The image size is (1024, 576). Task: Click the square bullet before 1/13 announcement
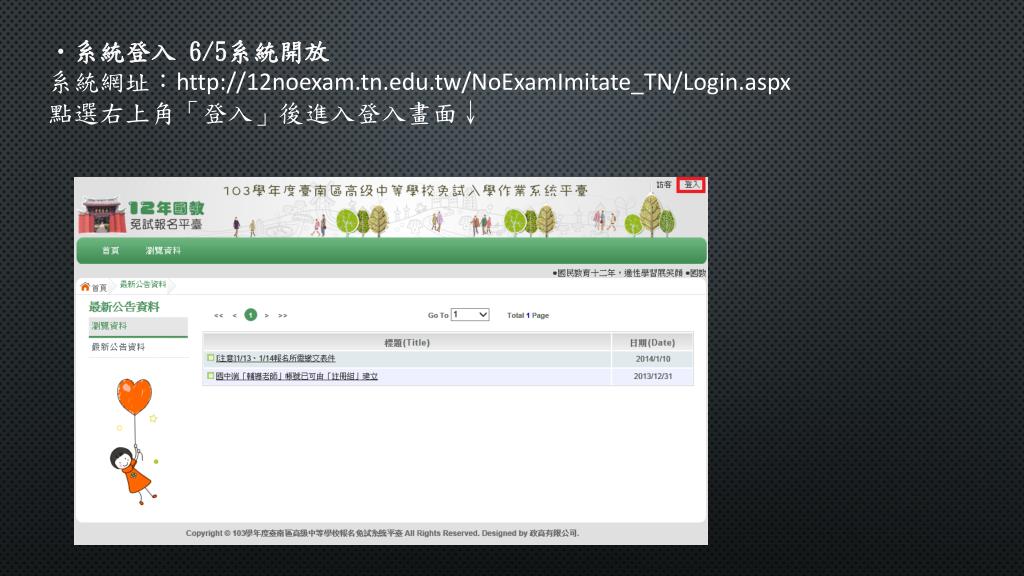click(x=210, y=358)
